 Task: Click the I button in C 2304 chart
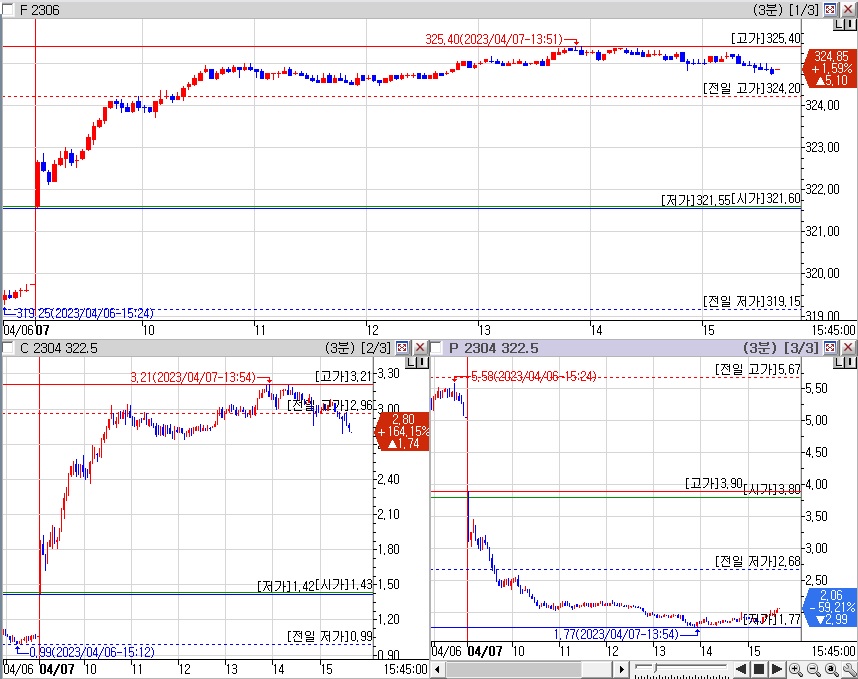point(422,362)
